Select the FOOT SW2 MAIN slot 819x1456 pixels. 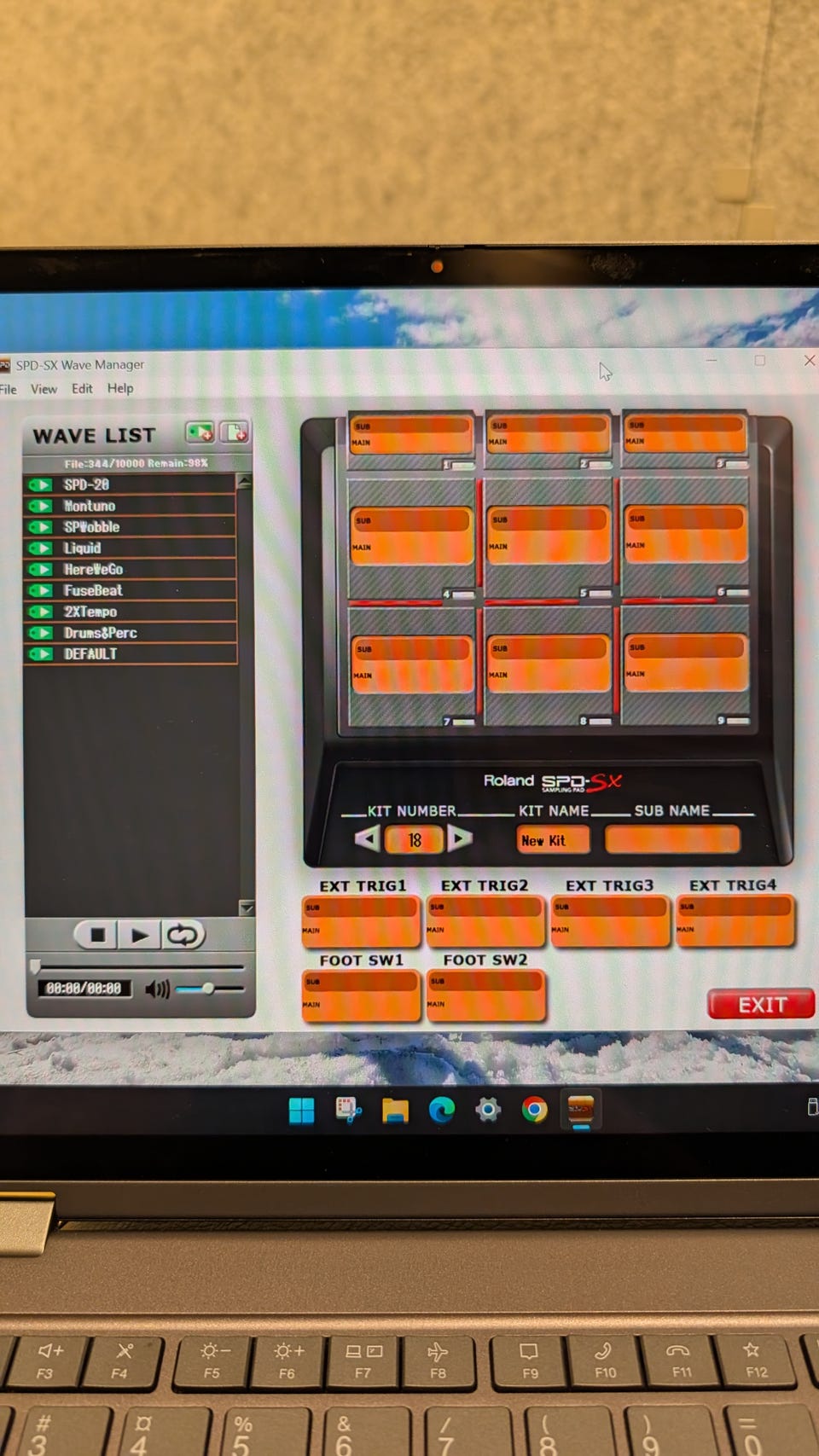pyautogui.click(x=485, y=1005)
